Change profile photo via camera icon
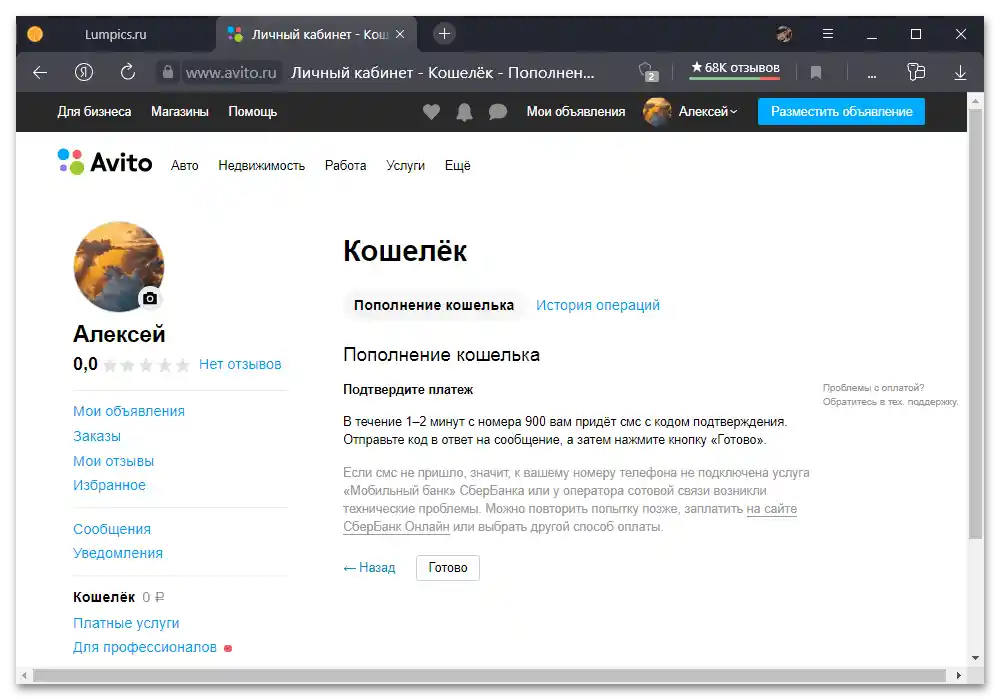1000x700 pixels. click(150, 298)
